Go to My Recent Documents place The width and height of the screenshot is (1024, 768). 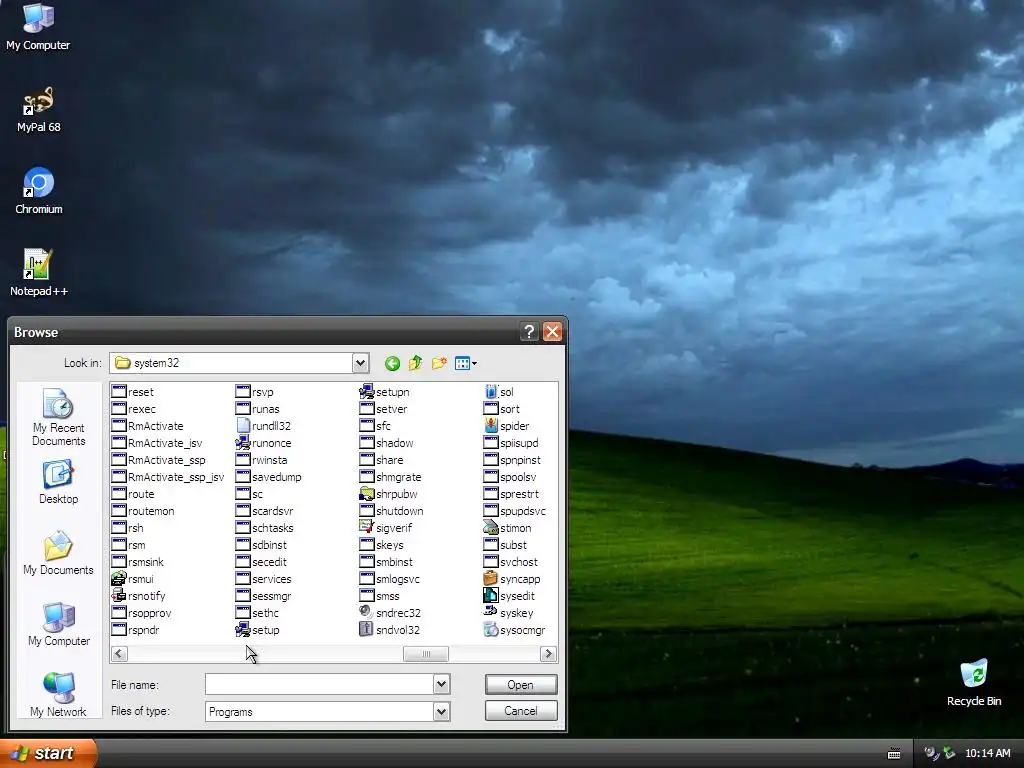pyautogui.click(x=58, y=417)
